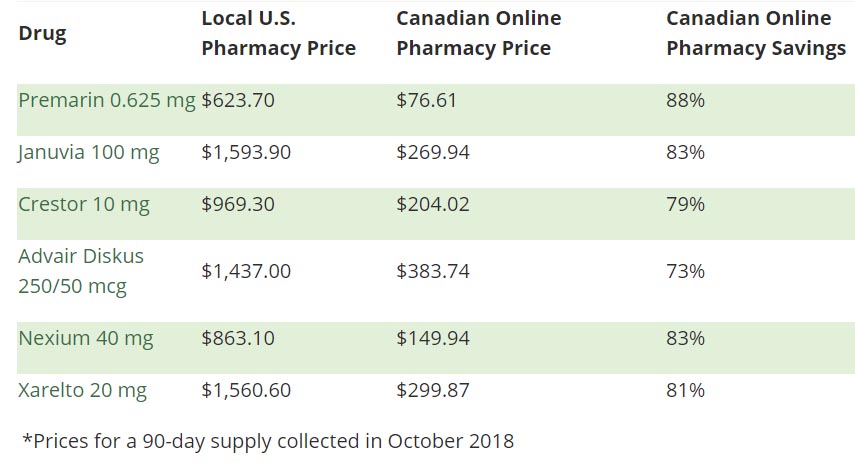This screenshot has width=855, height=462.
Task: Click the 81% Xarelto savings value
Action: coord(685,391)
